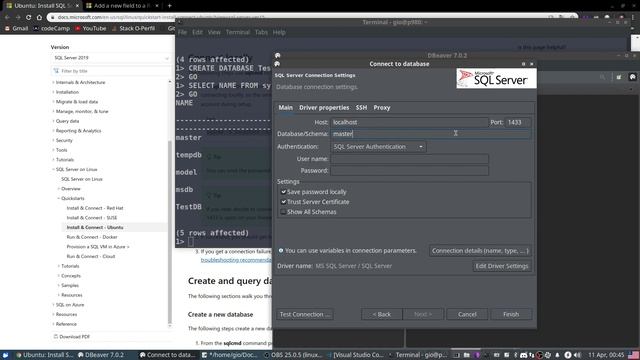This screenshot has height=360, width=640.
Task: Open the Stack O-Perfil bookmark
Action: (133, 28)
